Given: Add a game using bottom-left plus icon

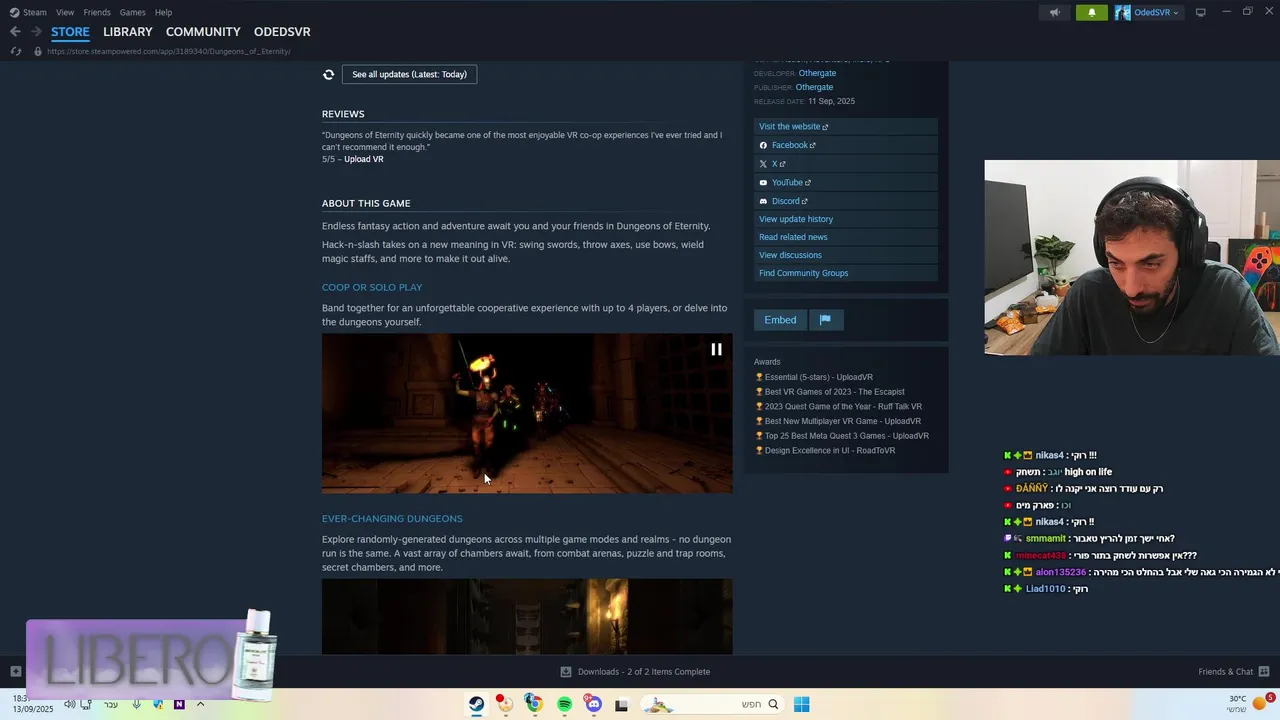Looking at the screenshot, I should click(15, 672).
